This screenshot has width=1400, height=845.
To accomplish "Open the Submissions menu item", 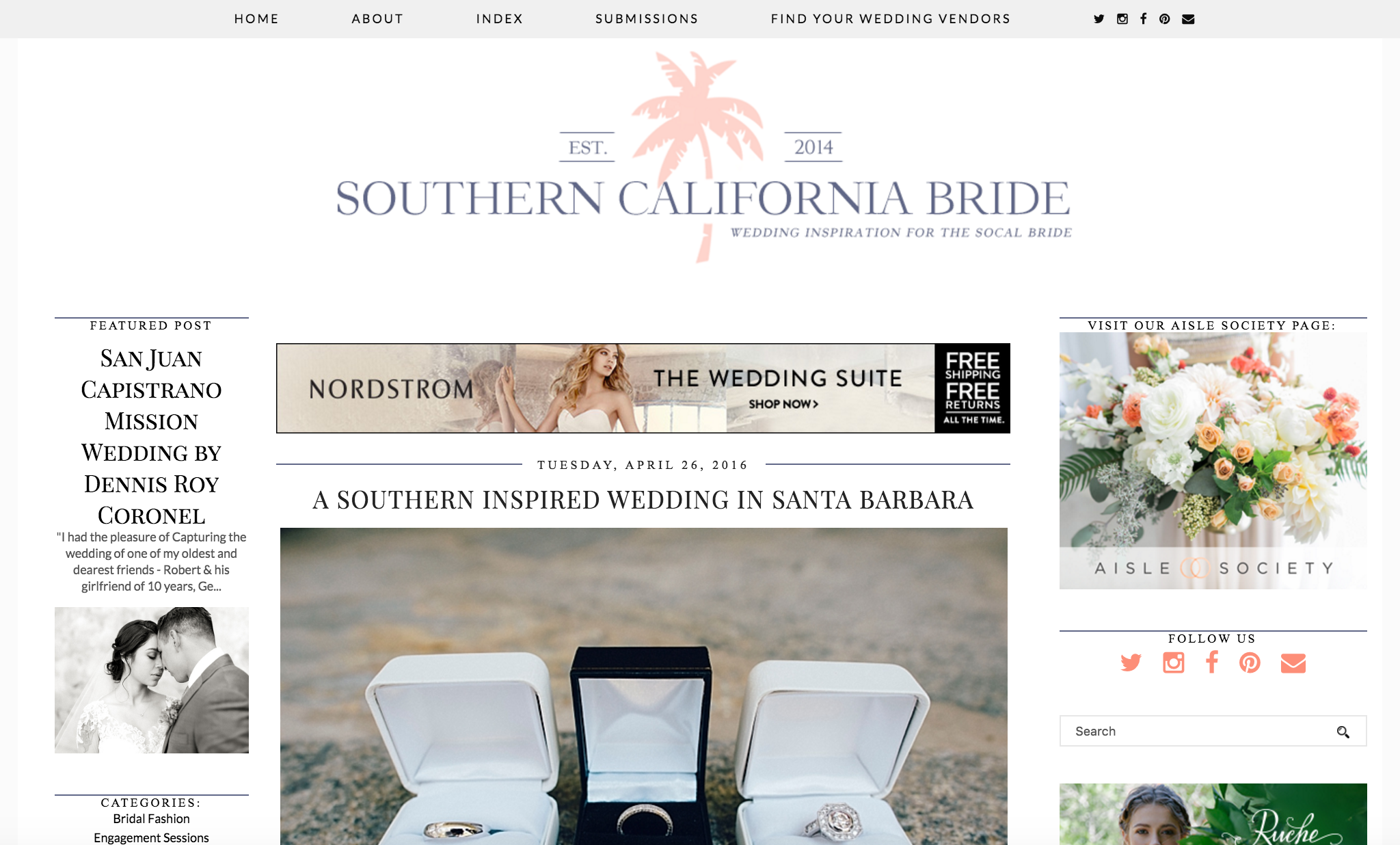I will point(647,19).
